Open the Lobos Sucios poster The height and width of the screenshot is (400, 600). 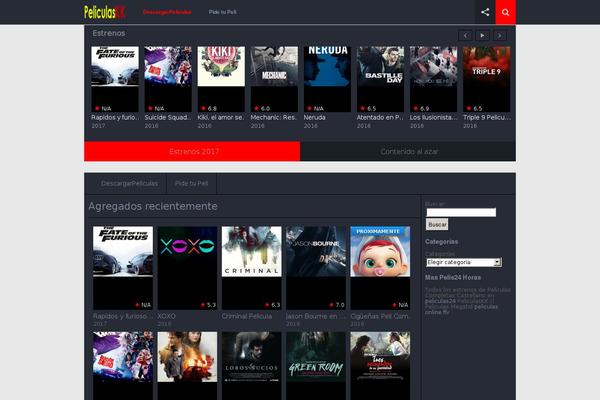251,366
